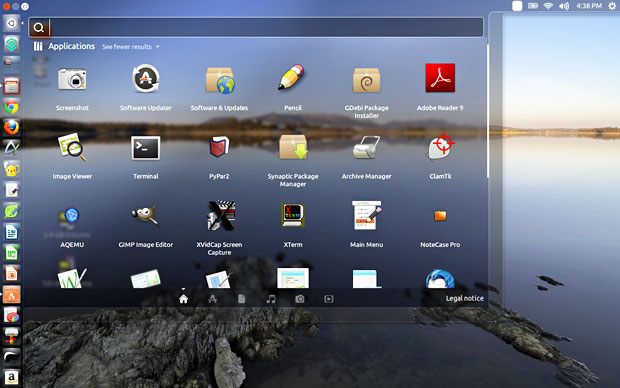Launch the Pencil app

click(292, 77)
